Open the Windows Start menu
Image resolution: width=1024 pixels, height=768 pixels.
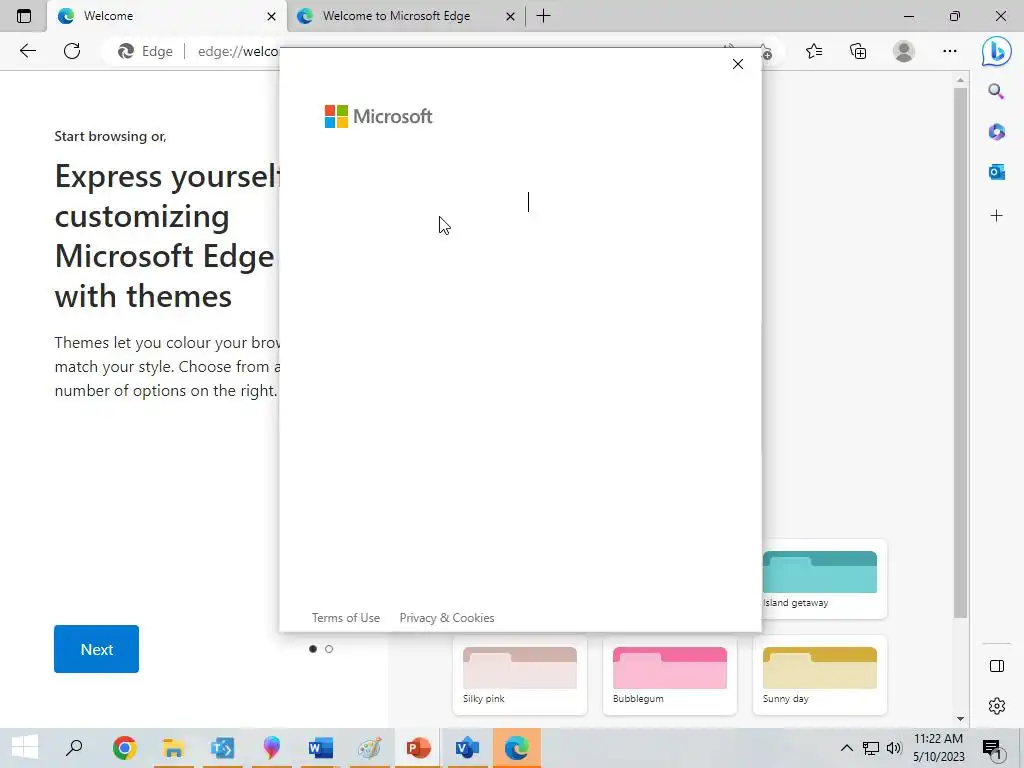(25, 748)
